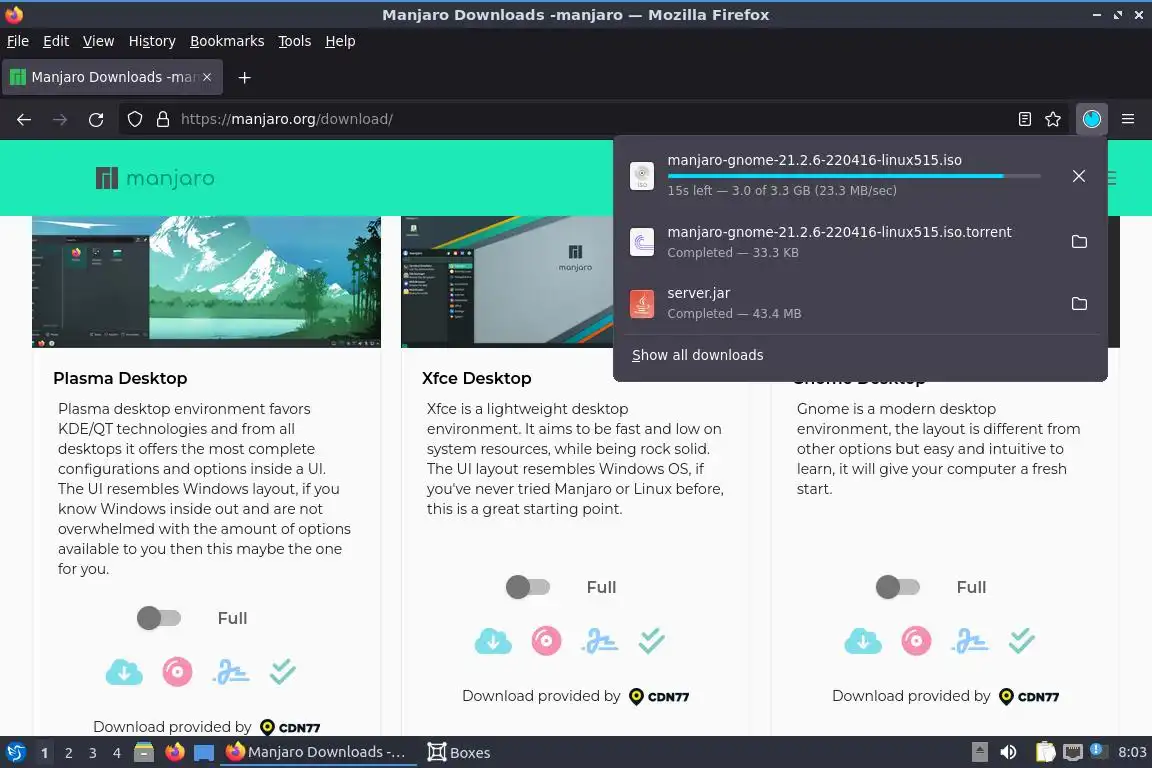Open the Edit menu
Viewport: 1152px width, 768px height.
56,41
